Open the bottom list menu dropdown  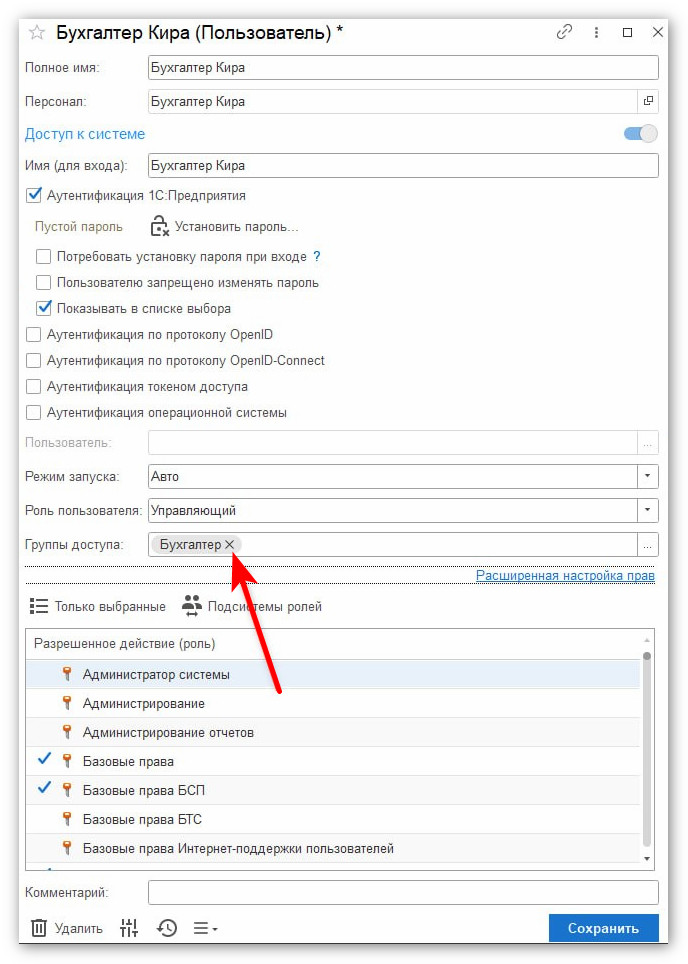(x=205, y=928)
